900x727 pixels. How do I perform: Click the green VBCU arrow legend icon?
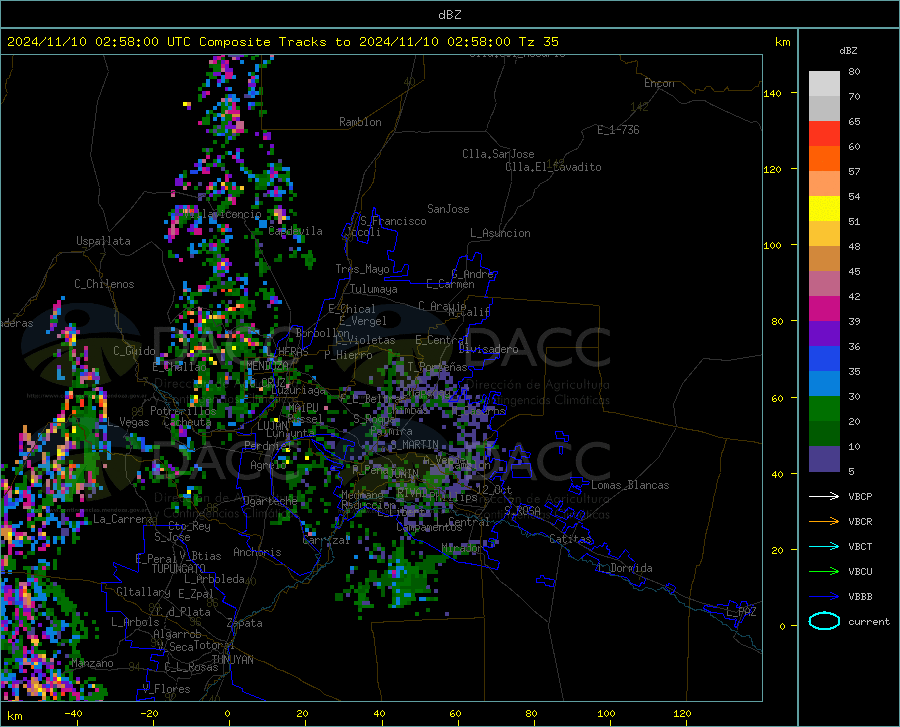click(824, 572)
